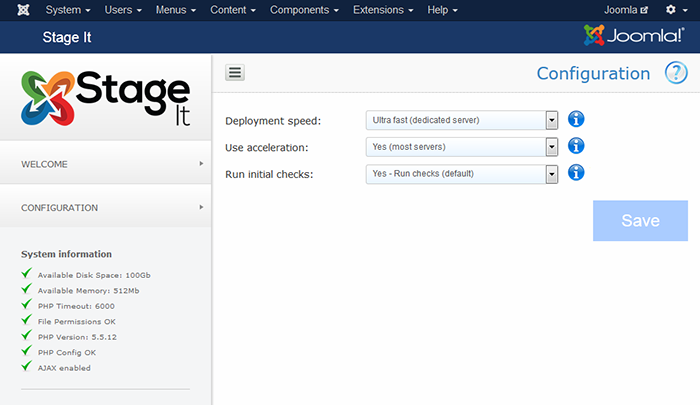Viewport: 700px width, 405px height.
Task: Click the checkmark next to PHP Config OK
Action: tap(27, 351)
